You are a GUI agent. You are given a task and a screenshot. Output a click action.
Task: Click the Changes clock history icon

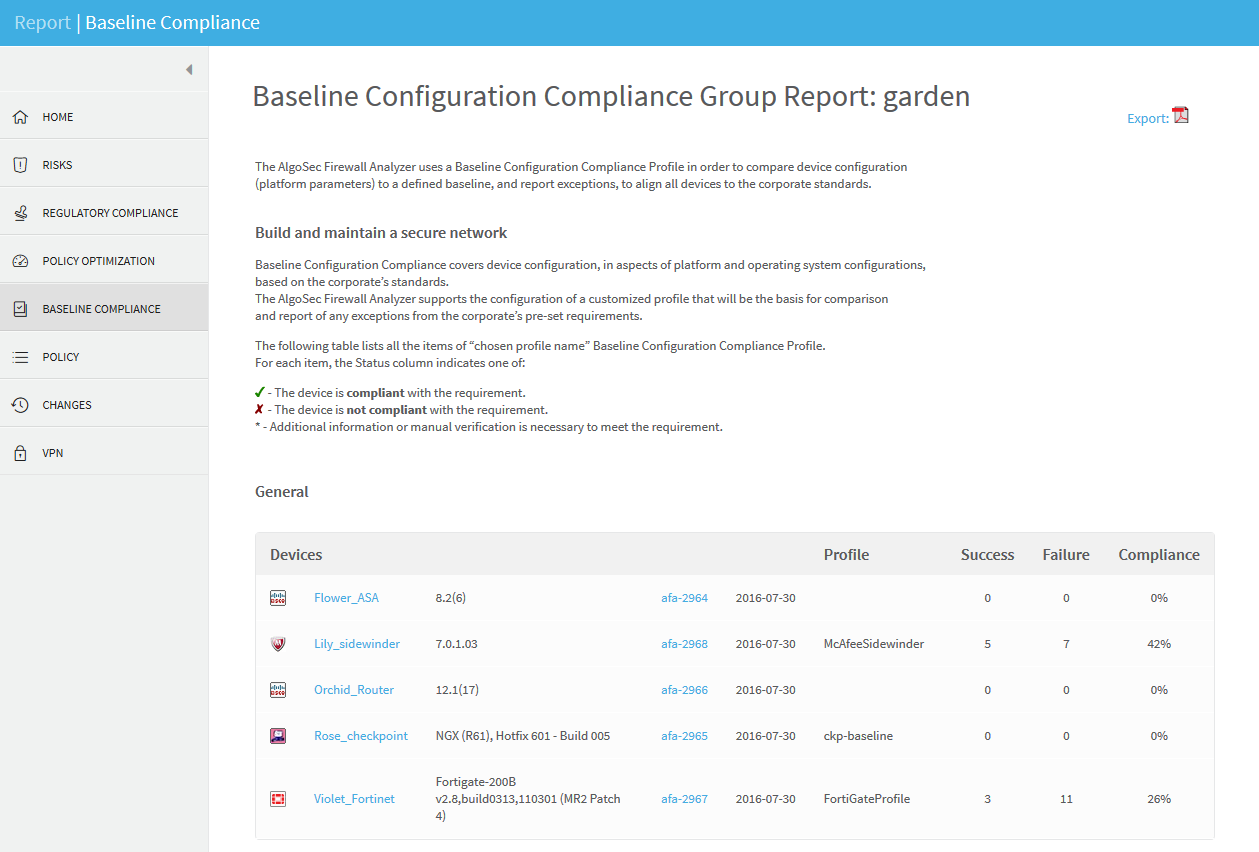[20, 405]
